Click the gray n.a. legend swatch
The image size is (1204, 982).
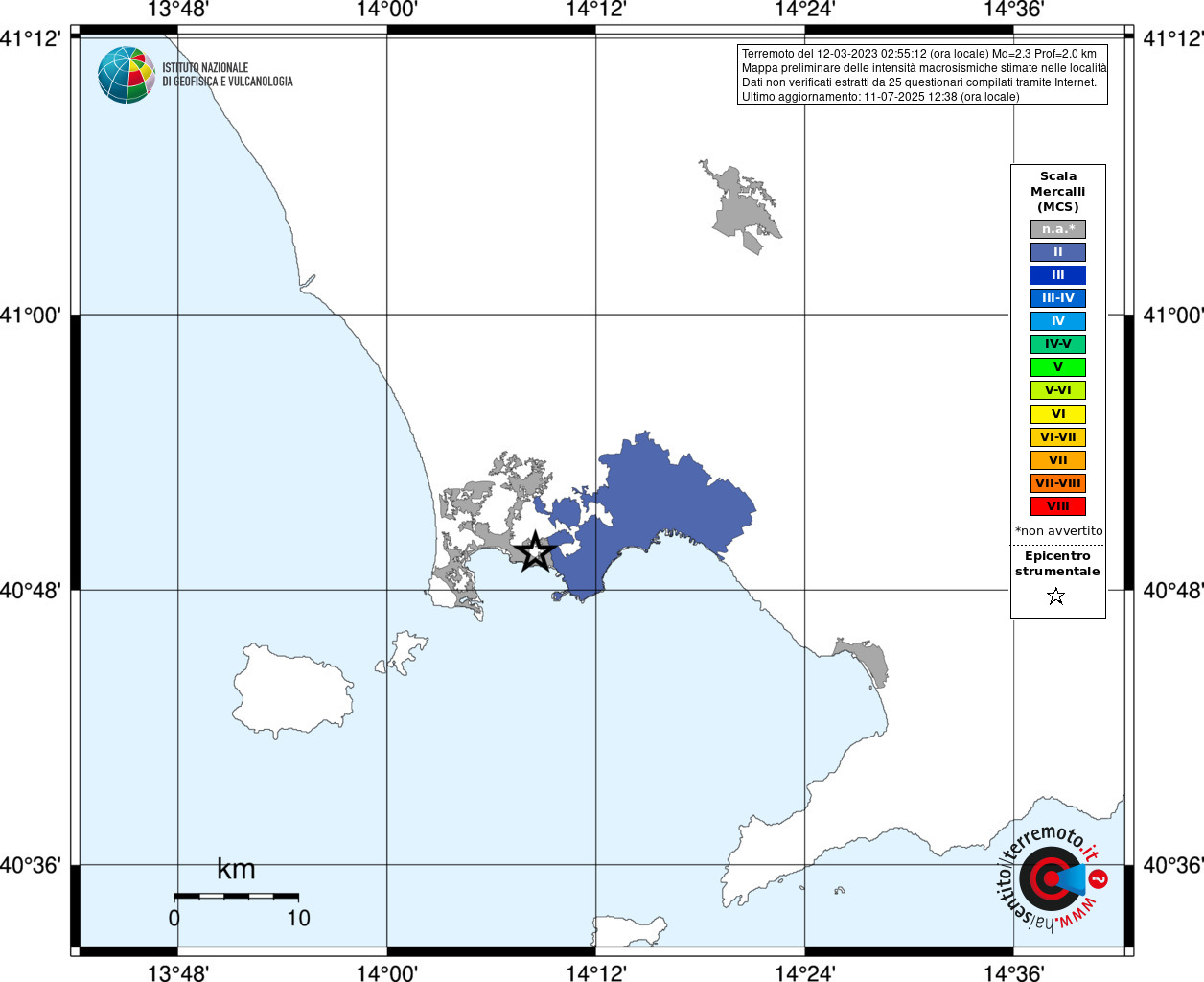pyautogui.click(x=1058, y=229)
